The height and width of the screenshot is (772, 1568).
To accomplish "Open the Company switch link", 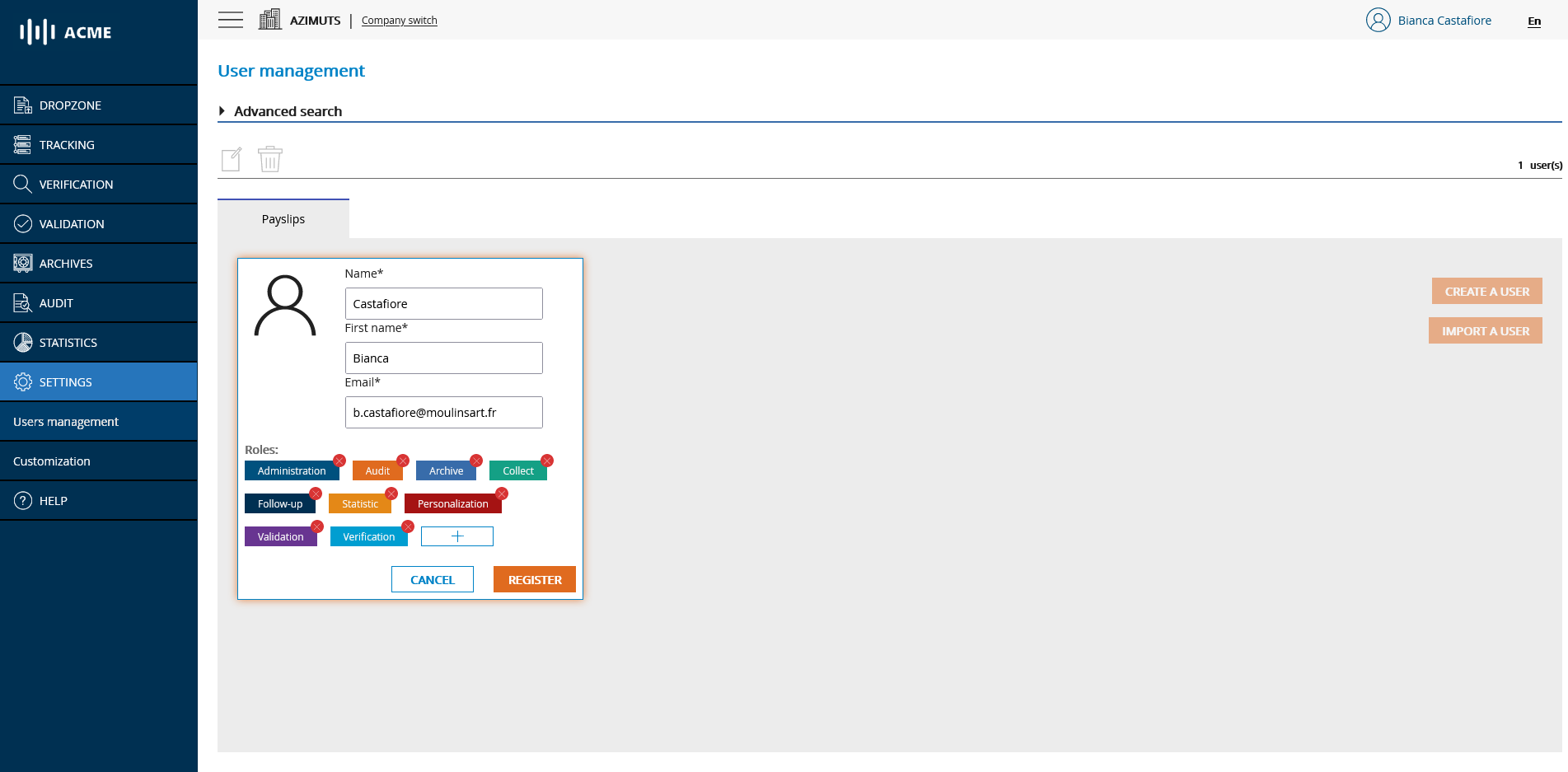I will [x=399, y=20].
